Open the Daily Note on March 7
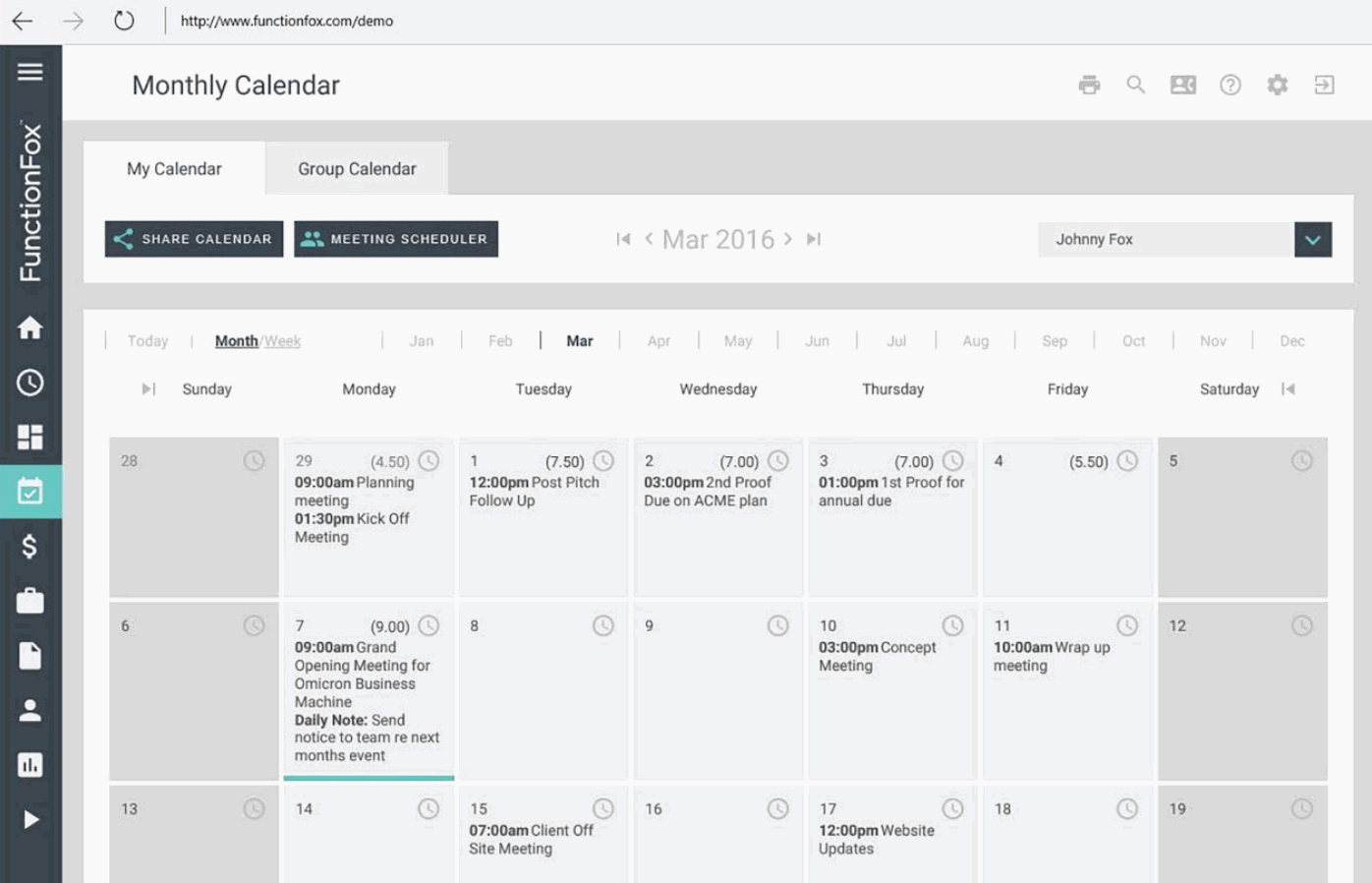The height and width of the screenshot is (883, 1372). pyautogui.click(x=367, y=737)
